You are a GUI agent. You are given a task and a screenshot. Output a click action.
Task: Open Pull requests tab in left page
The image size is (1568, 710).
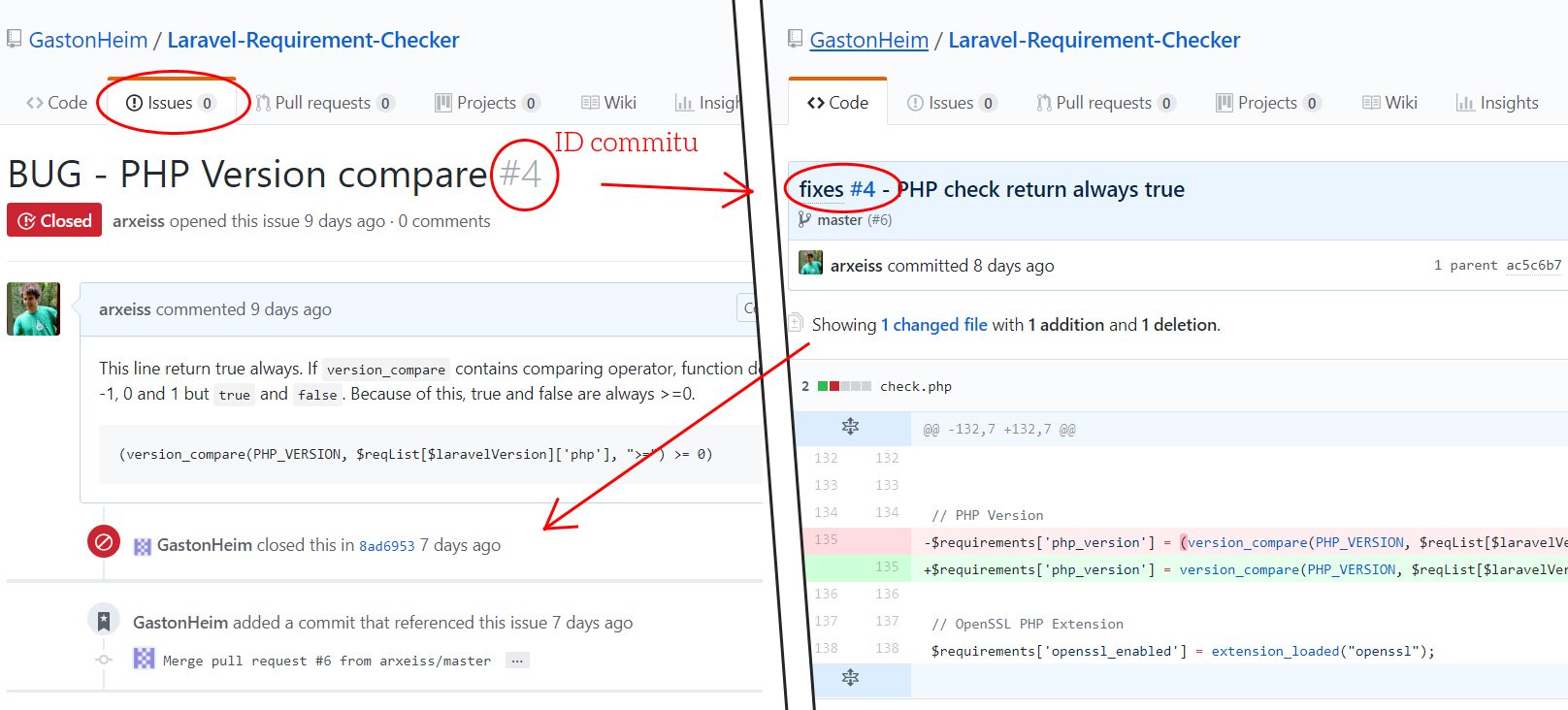(324, 103)
